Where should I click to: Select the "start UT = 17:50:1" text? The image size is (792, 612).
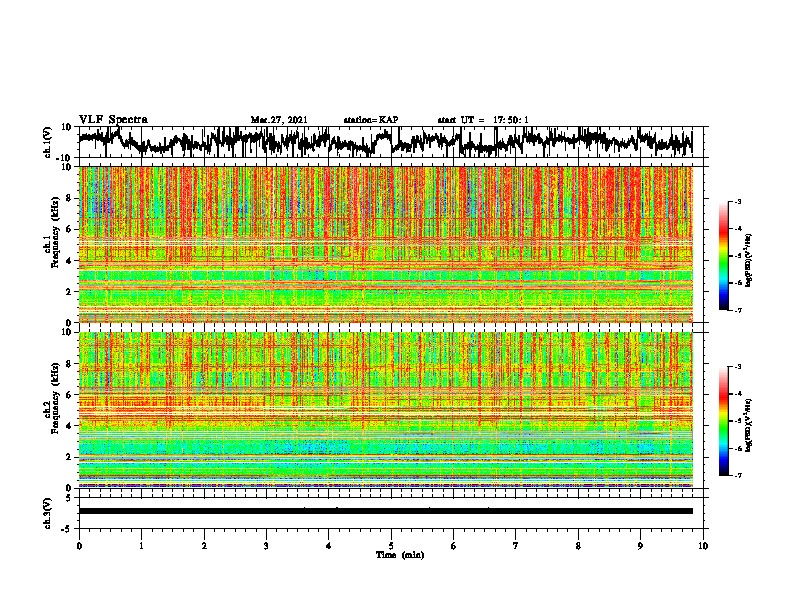pos(483,120)
